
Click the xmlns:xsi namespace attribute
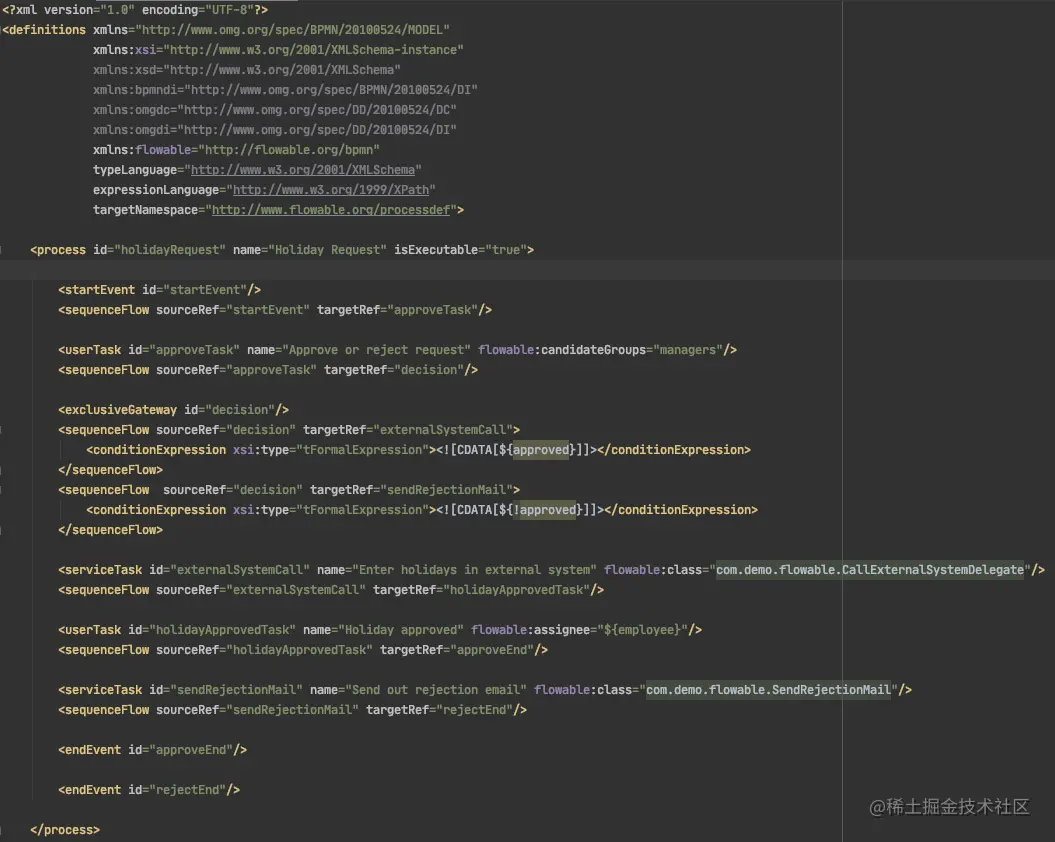[278, 50]
